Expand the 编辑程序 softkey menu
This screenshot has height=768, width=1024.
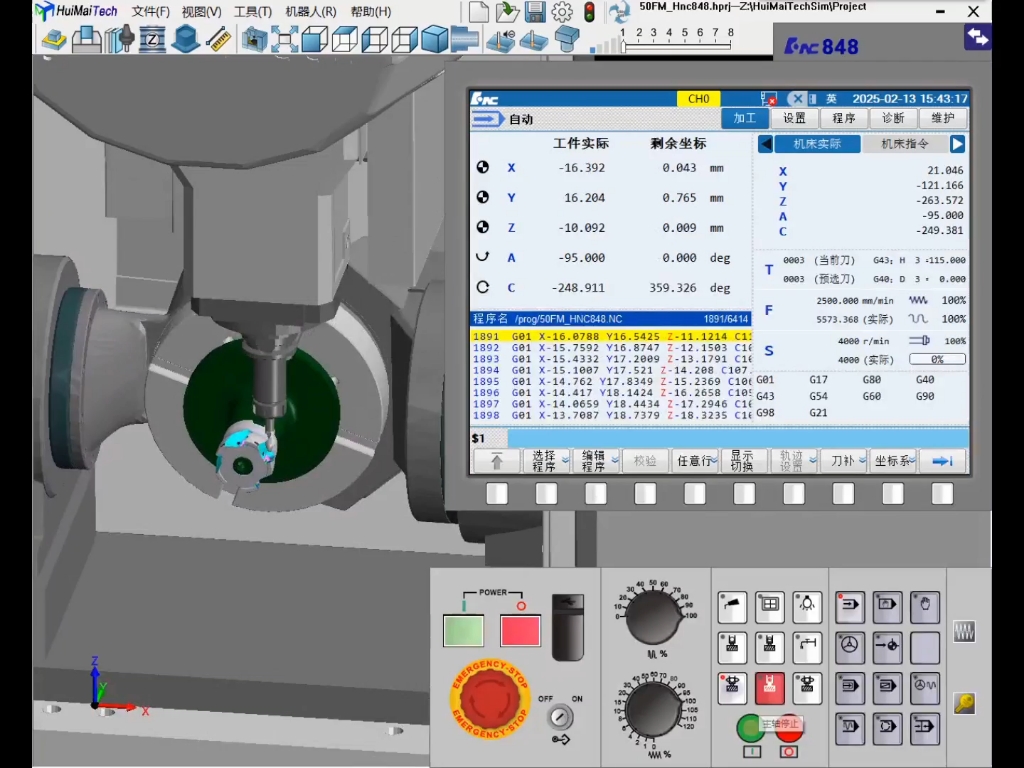pyautogui.click(x=597, y=461)
